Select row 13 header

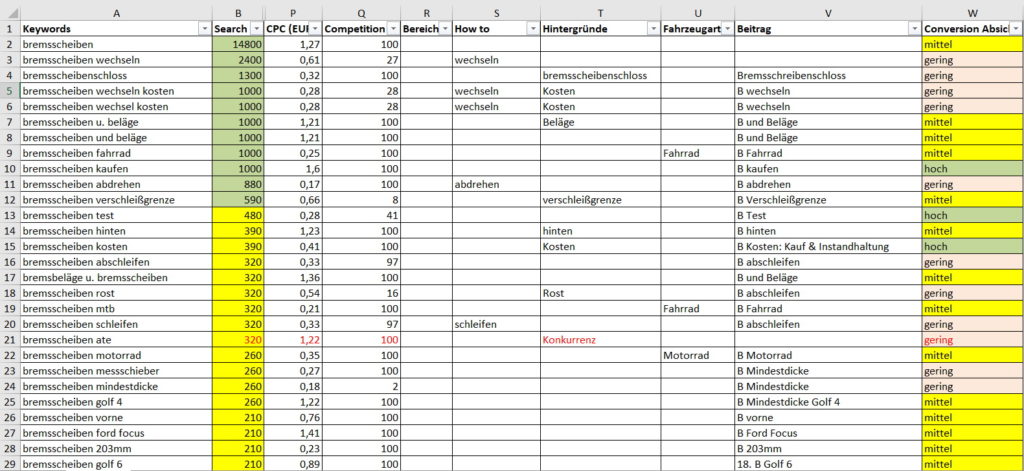pyautogui.click(x=10, y=215)
